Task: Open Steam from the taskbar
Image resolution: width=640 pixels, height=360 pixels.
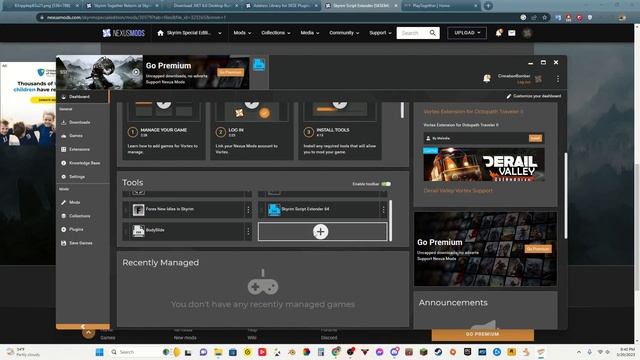Action: (x=438, y=352)
